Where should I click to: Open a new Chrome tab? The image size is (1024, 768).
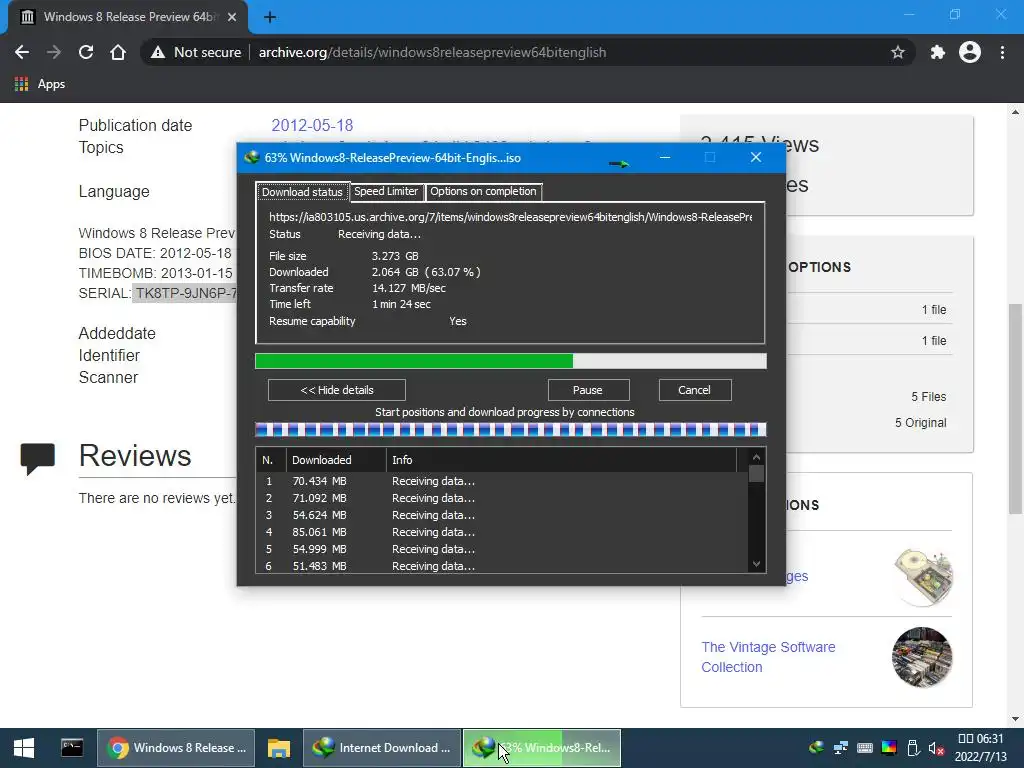(x=270, y=17)
